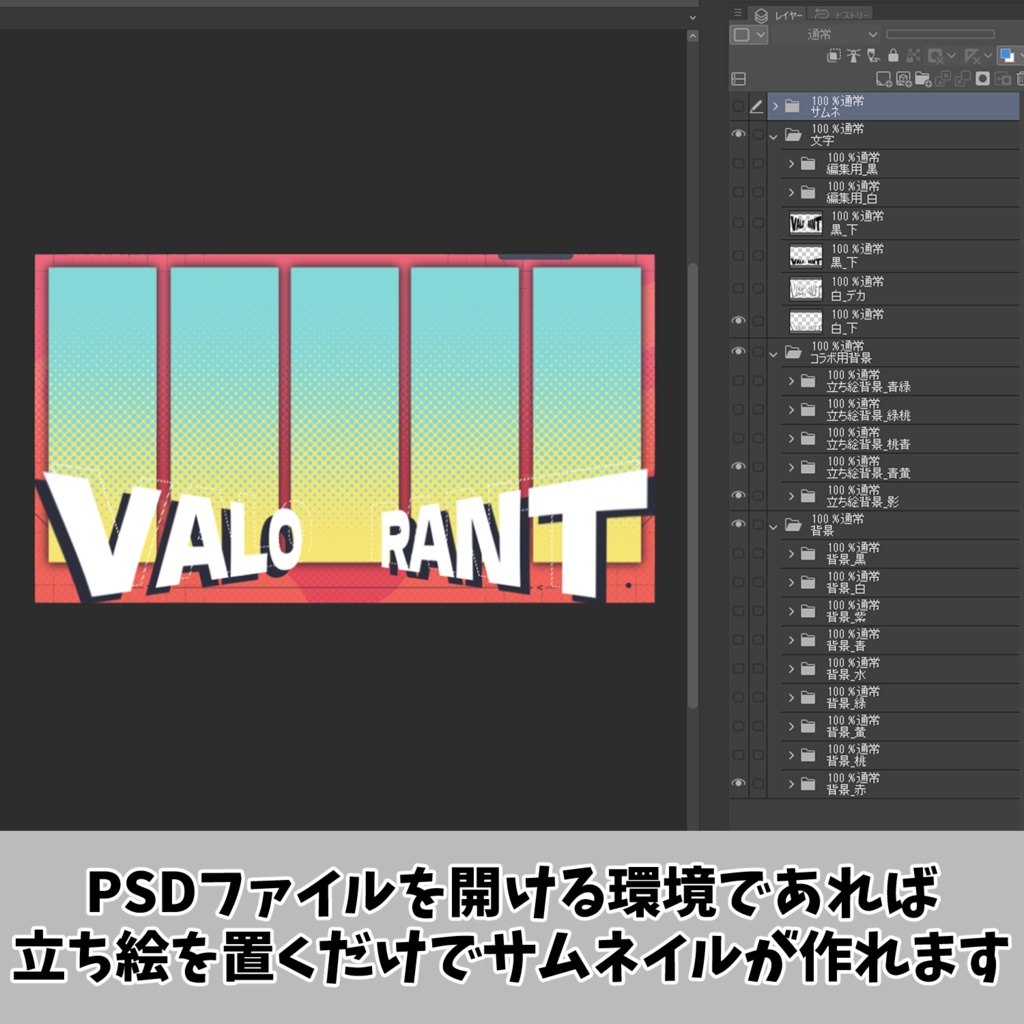
Task: Create a new raster layer
Action: 884,78
